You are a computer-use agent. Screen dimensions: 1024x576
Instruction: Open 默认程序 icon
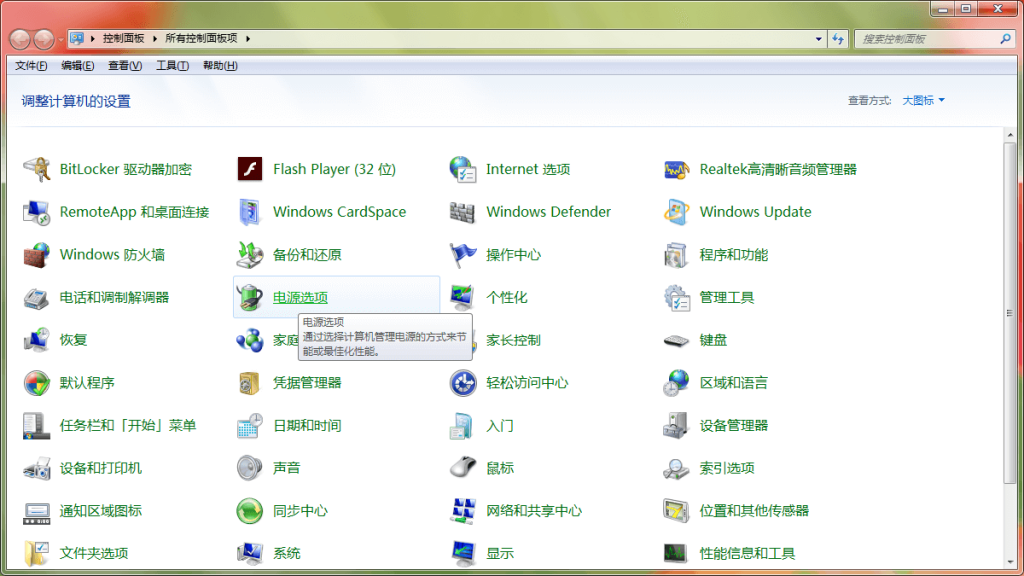37,383
